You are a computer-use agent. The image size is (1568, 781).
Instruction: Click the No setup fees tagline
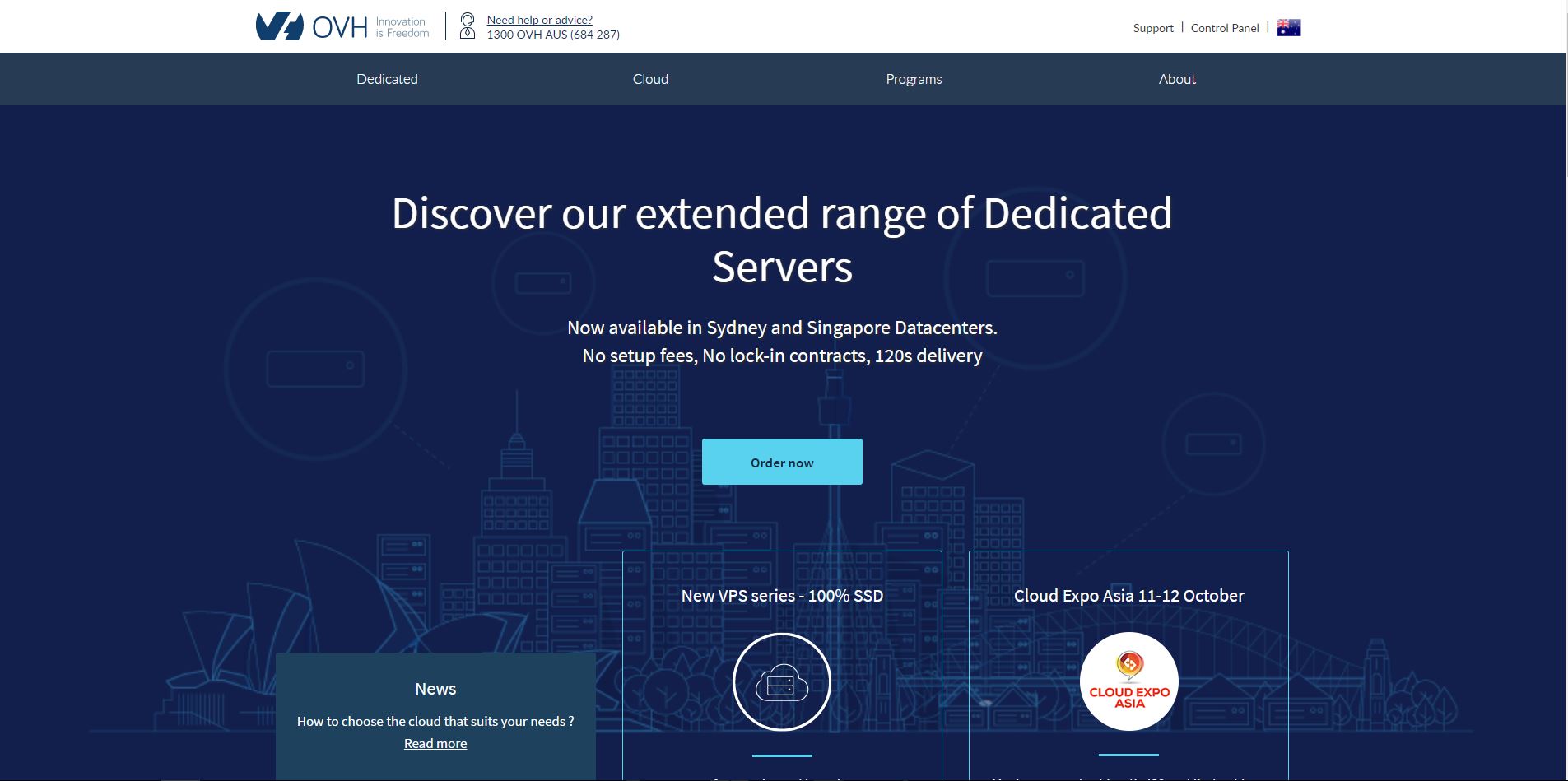(782, 356)
